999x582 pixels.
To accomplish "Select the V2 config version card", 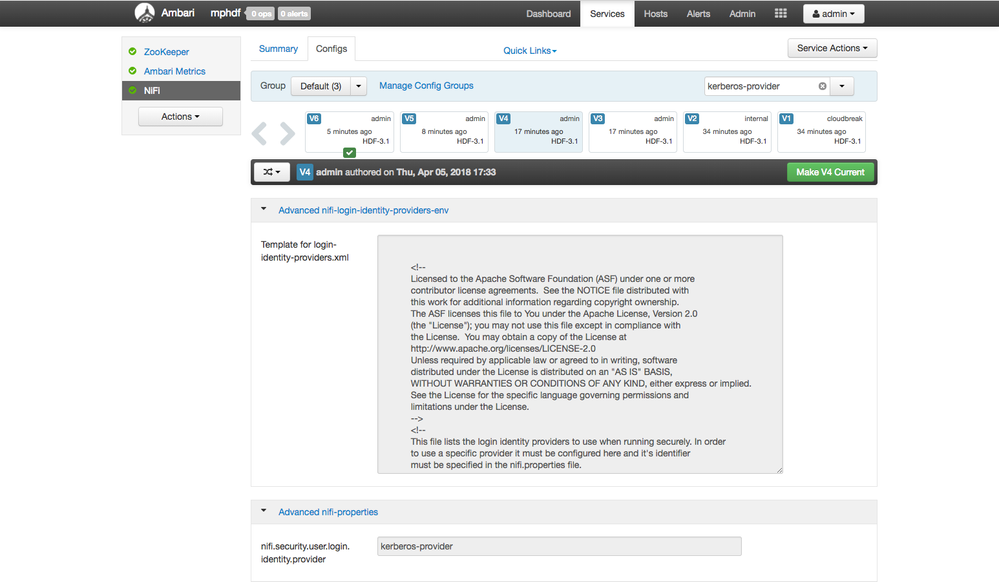I will (x=727, y=132).
